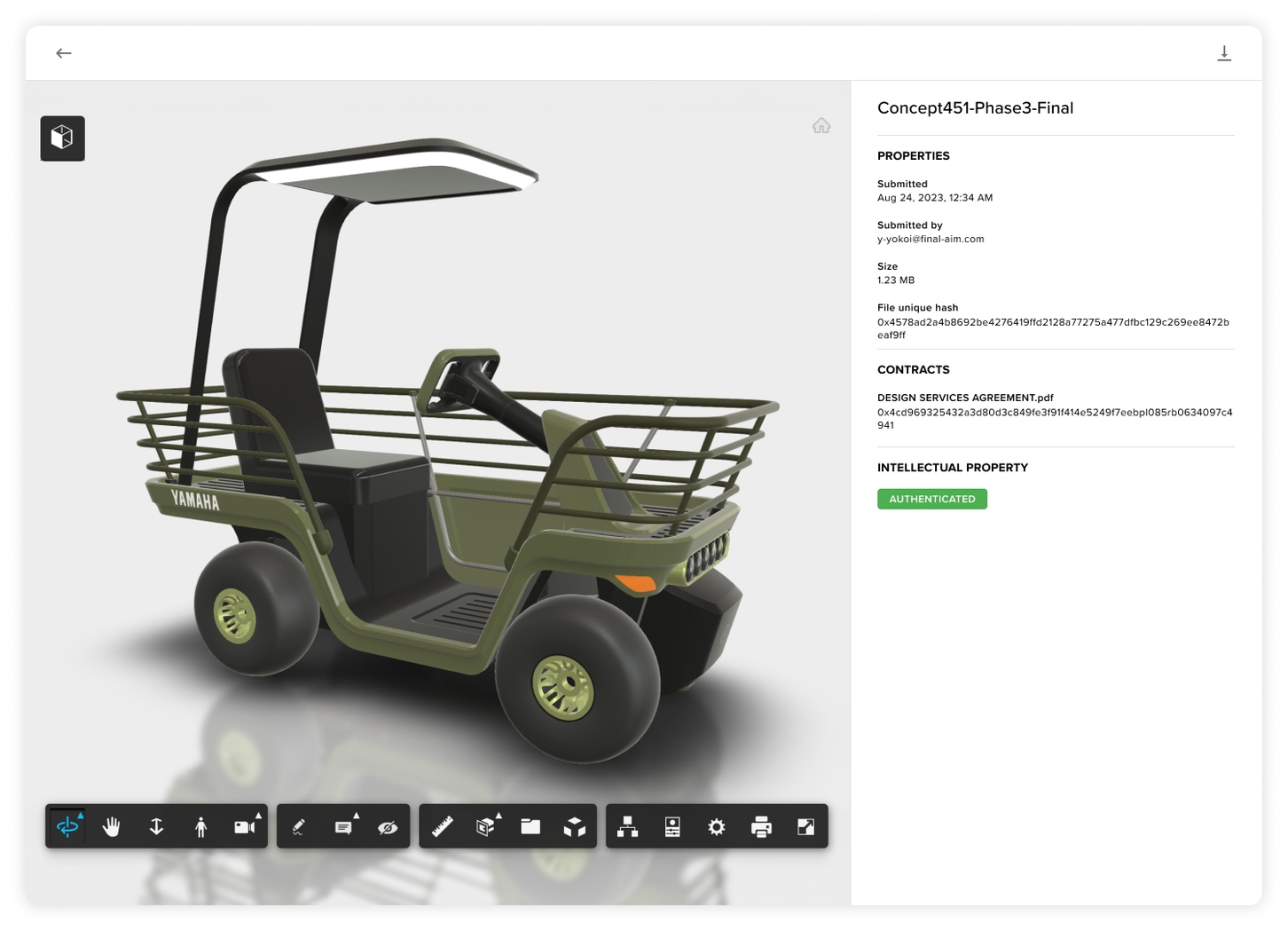Activate first person walk tool
This screenshot has height=931, width=1288.
(x=200, y=826)
